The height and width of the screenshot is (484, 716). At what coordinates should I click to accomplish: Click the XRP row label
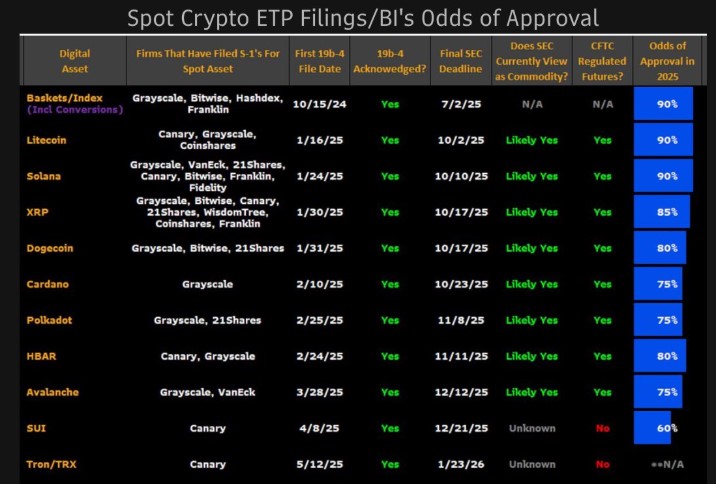pyautogui.click(x=36, y=212)
